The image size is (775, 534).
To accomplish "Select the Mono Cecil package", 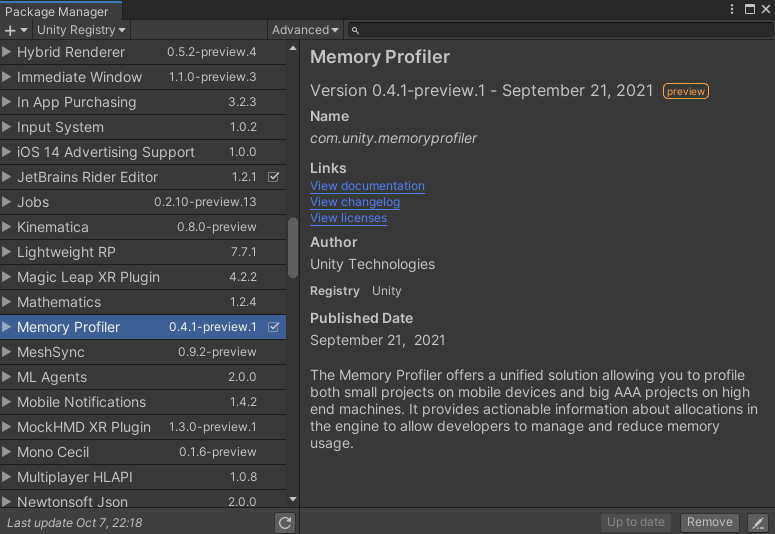I will pos(143,452).
